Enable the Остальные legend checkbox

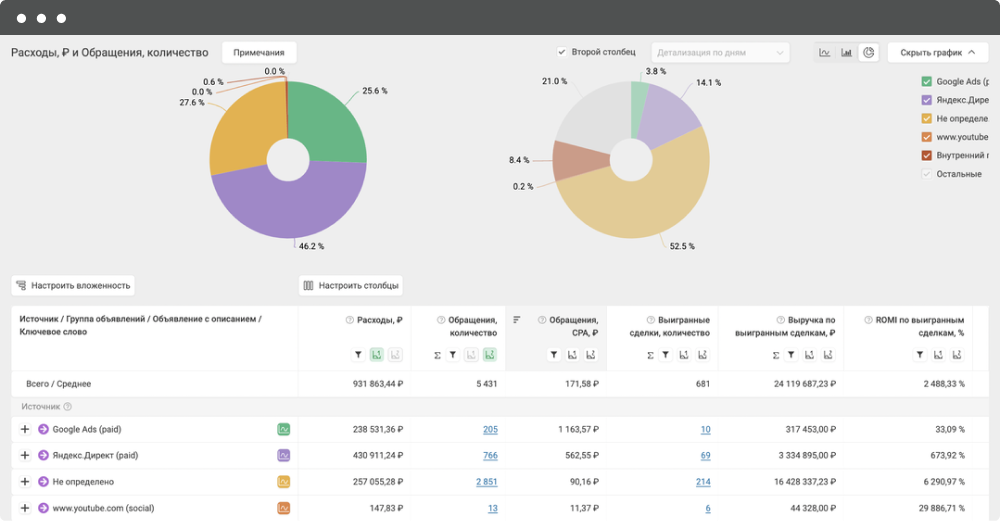tap(926, 174)
